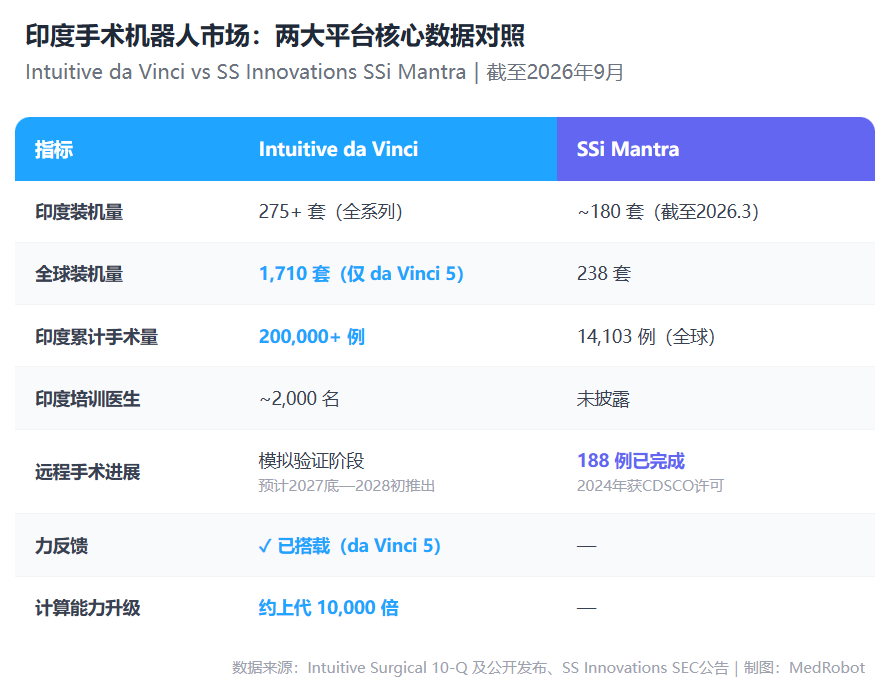Screen dimensions: 880x693
Task: Select the value 200,000+ 例
Action: click(312, 337)
